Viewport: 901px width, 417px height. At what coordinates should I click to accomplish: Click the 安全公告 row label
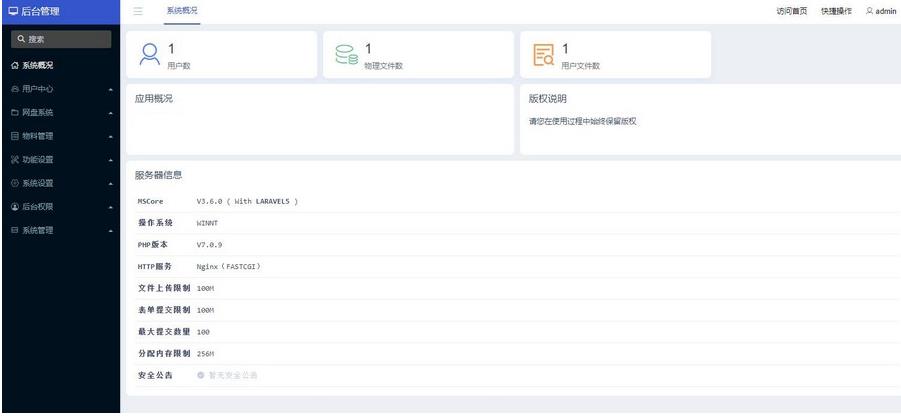(x=155, y=375)
